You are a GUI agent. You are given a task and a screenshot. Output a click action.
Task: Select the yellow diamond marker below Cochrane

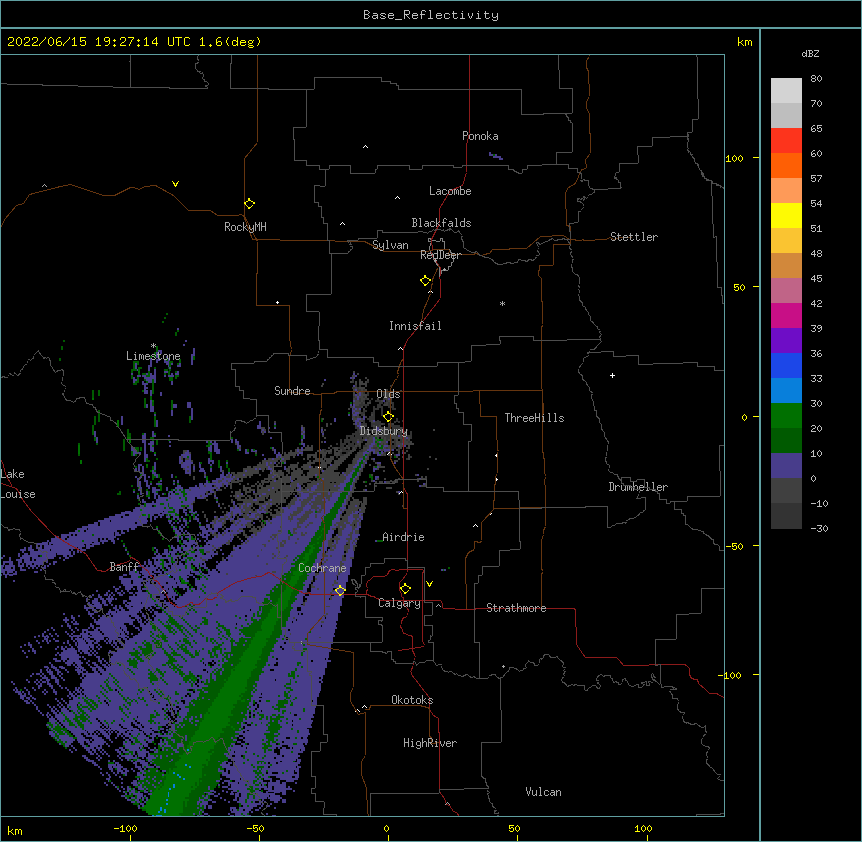340,590
